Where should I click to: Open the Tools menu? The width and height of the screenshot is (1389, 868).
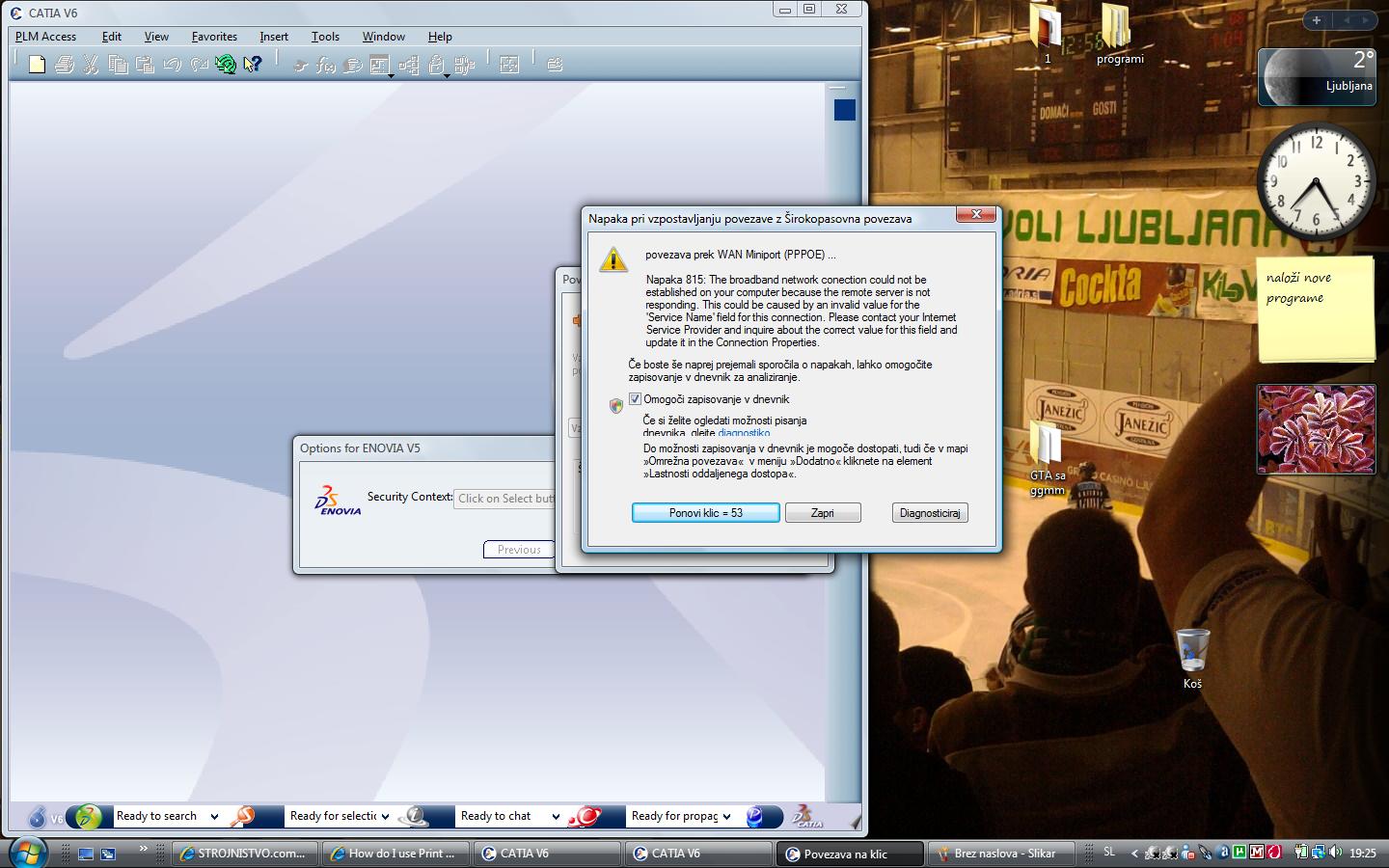325,37
